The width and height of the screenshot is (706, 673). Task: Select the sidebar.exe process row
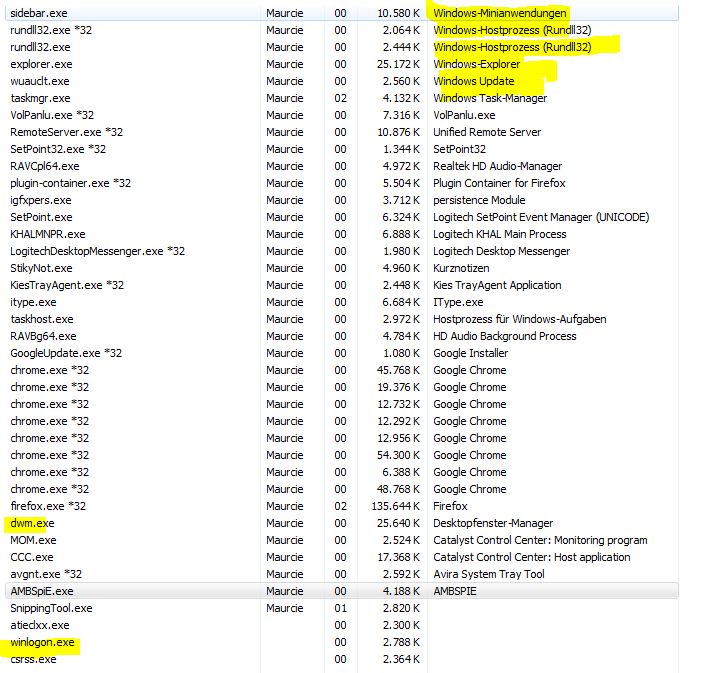pyautogui.click(x=342, y=13)
